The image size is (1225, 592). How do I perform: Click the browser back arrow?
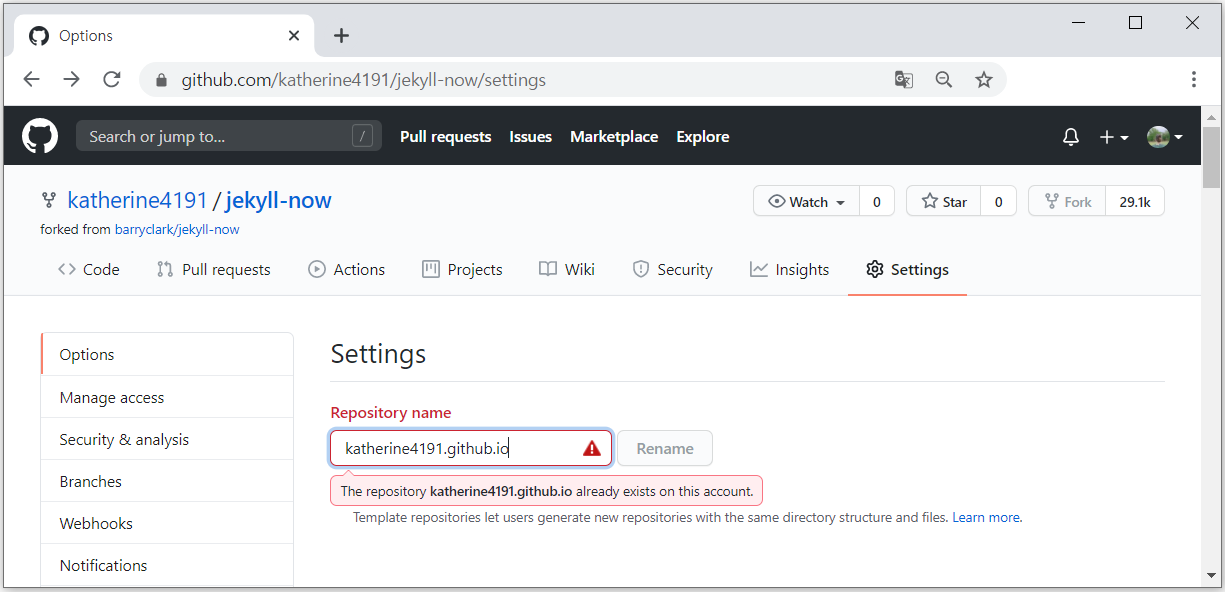32,79
